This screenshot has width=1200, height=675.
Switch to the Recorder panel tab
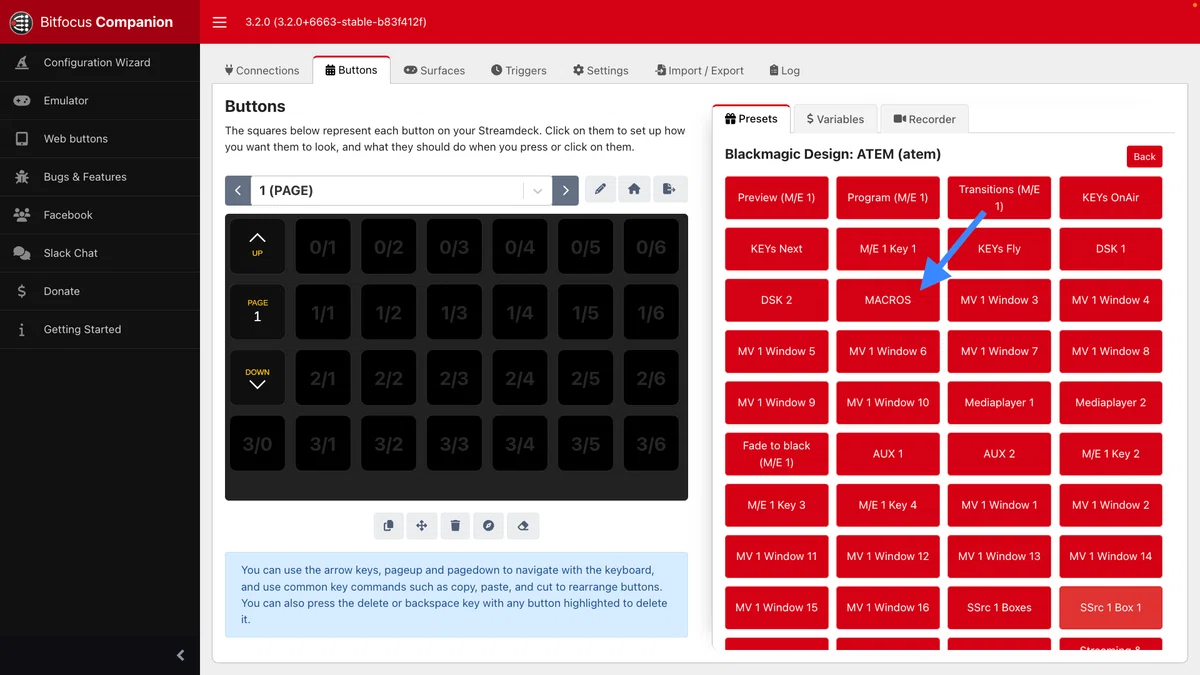[924, 119]
